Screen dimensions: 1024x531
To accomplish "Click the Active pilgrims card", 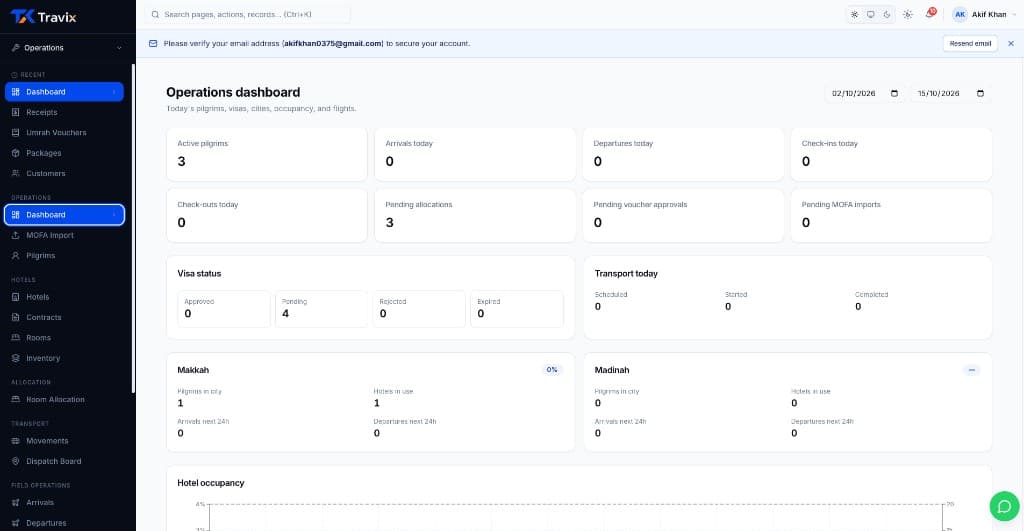I will click(266, 154).
